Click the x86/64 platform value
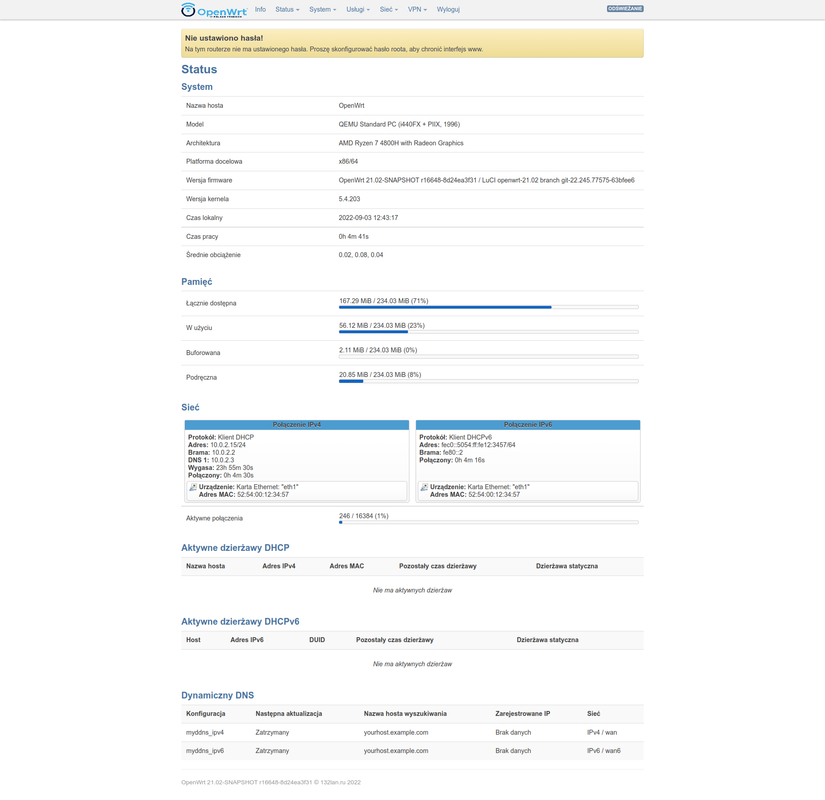This screenshot has height=800, width=825. coord(348,162)
